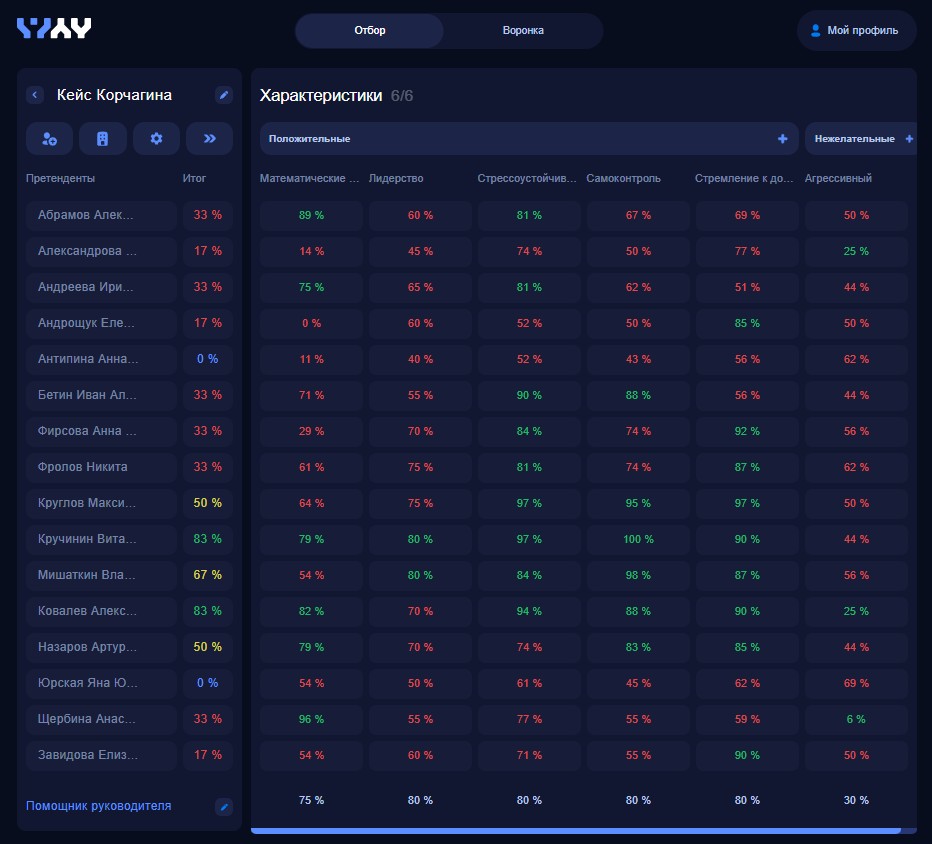Click the add candidate icon button
The width and height of the screenshot is (932, 844).
49,138
